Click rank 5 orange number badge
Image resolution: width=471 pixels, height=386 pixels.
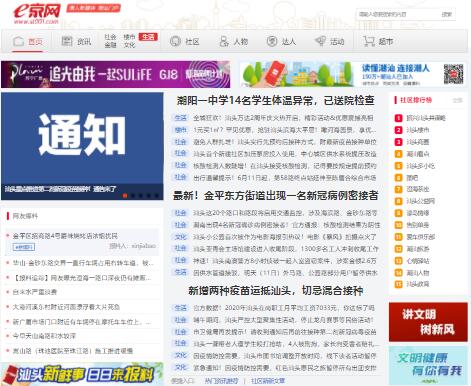click(398, 166)
